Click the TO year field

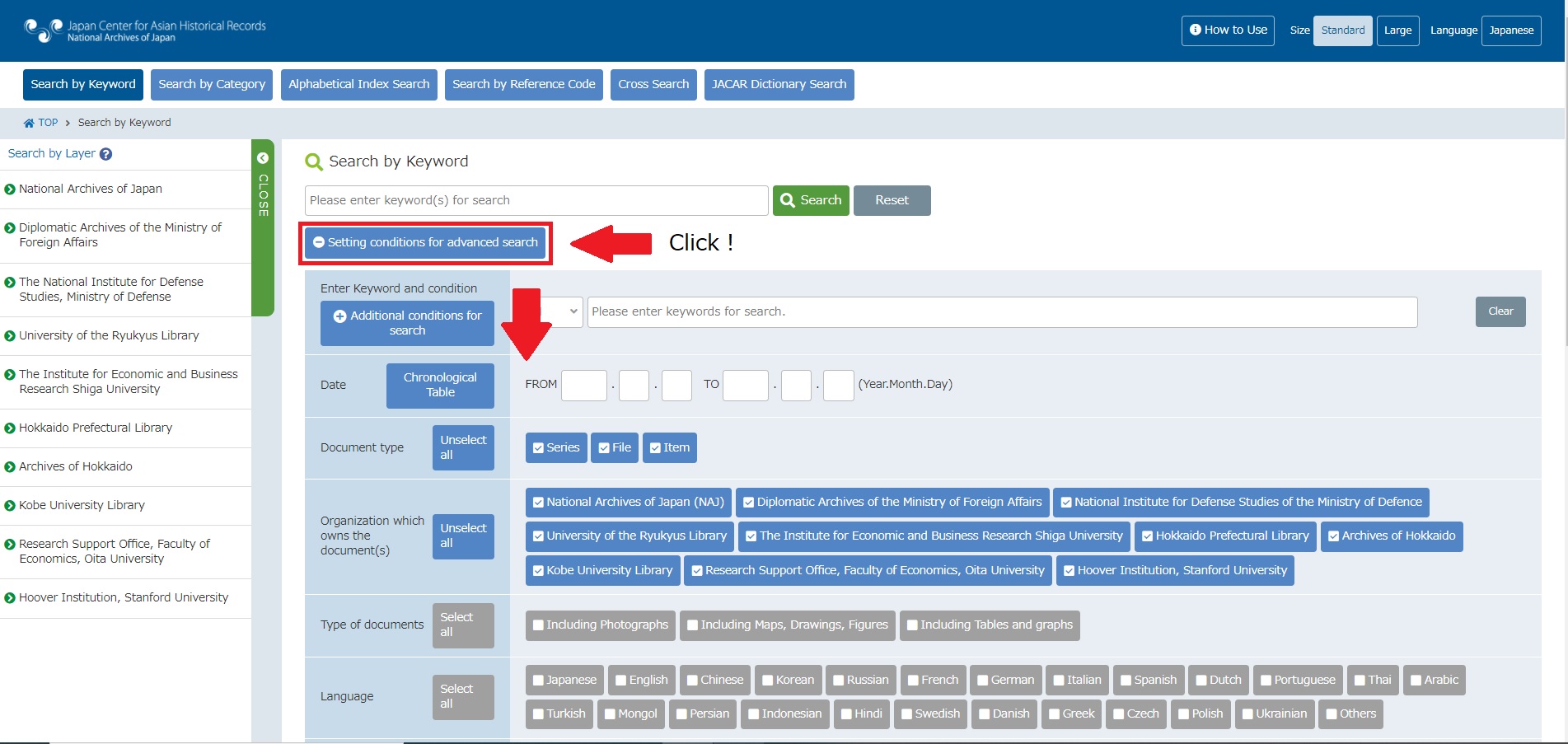click(746, 386)
